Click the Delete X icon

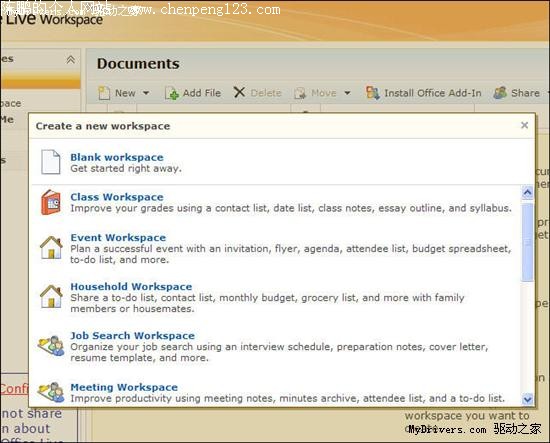pos(239,92)
